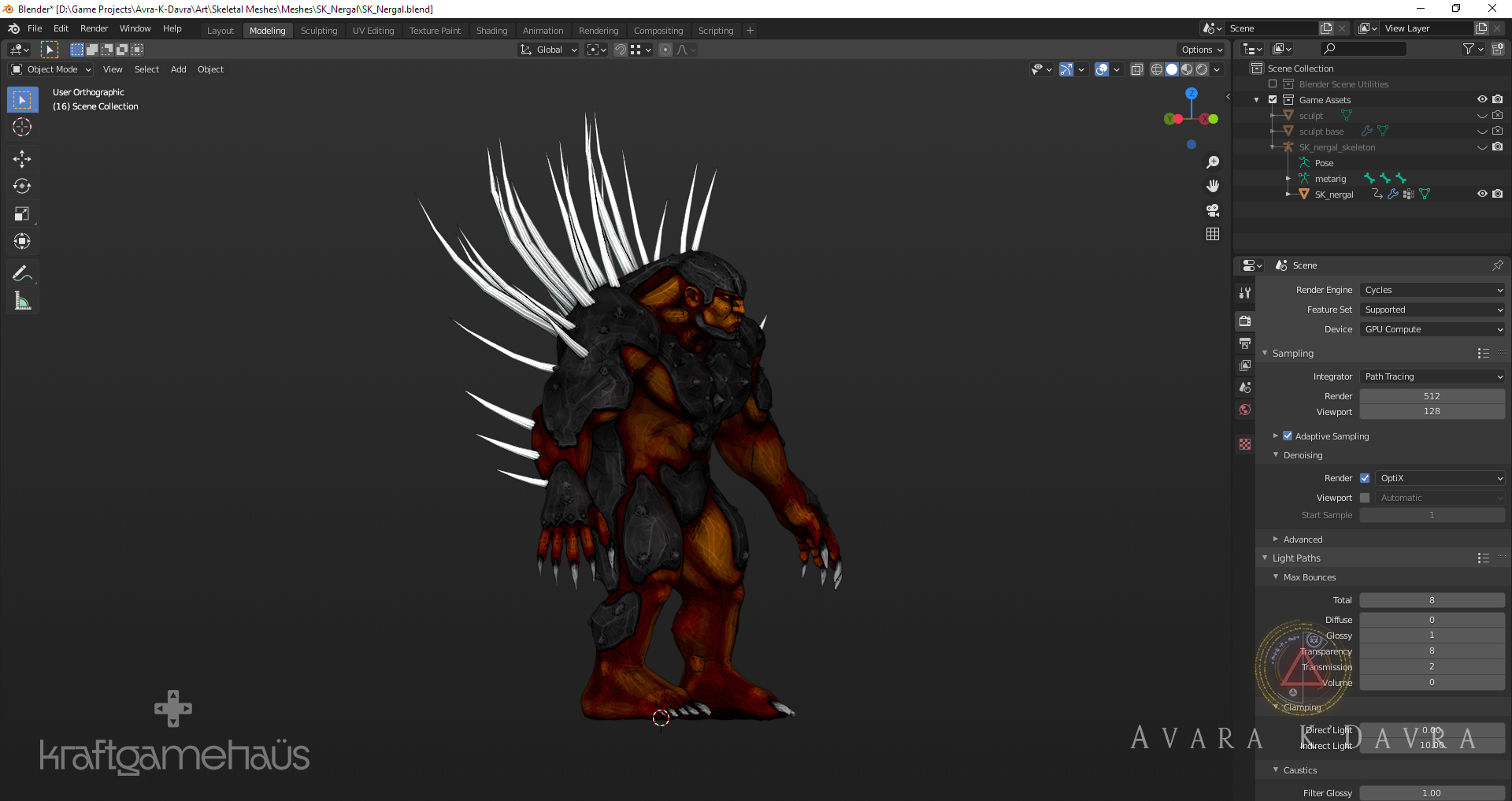Toggle Render denoising checkbox
The image size is (1512, 801).
click(1365, 478)
